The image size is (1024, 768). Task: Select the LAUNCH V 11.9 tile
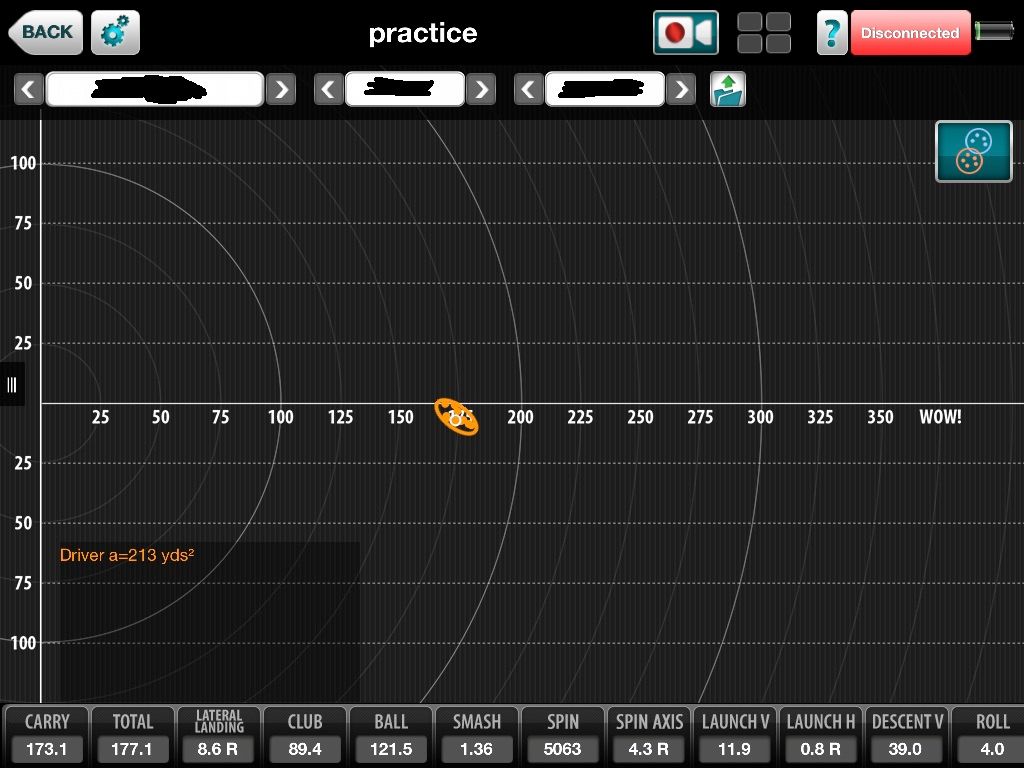click(735, 735)
